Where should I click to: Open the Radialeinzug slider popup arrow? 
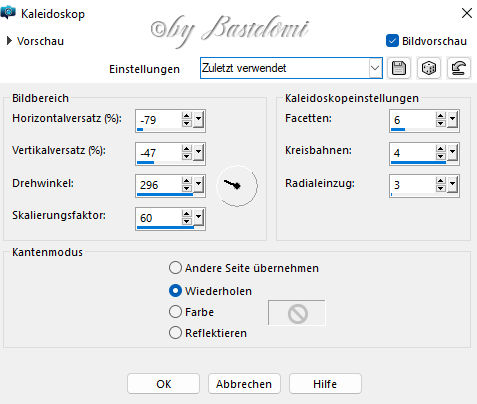452,184
